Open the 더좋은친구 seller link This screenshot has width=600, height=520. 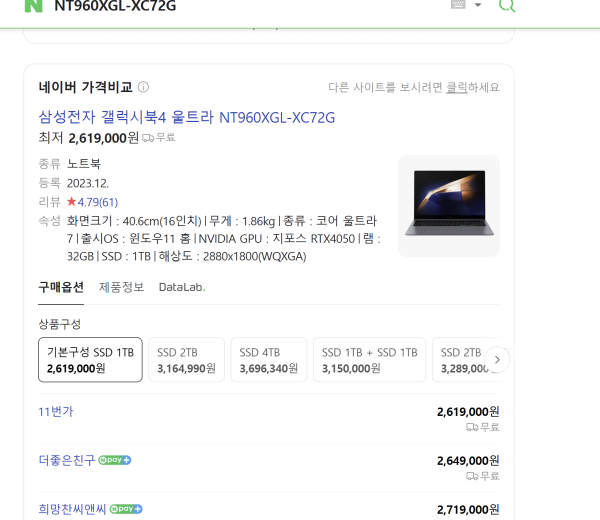67,460
